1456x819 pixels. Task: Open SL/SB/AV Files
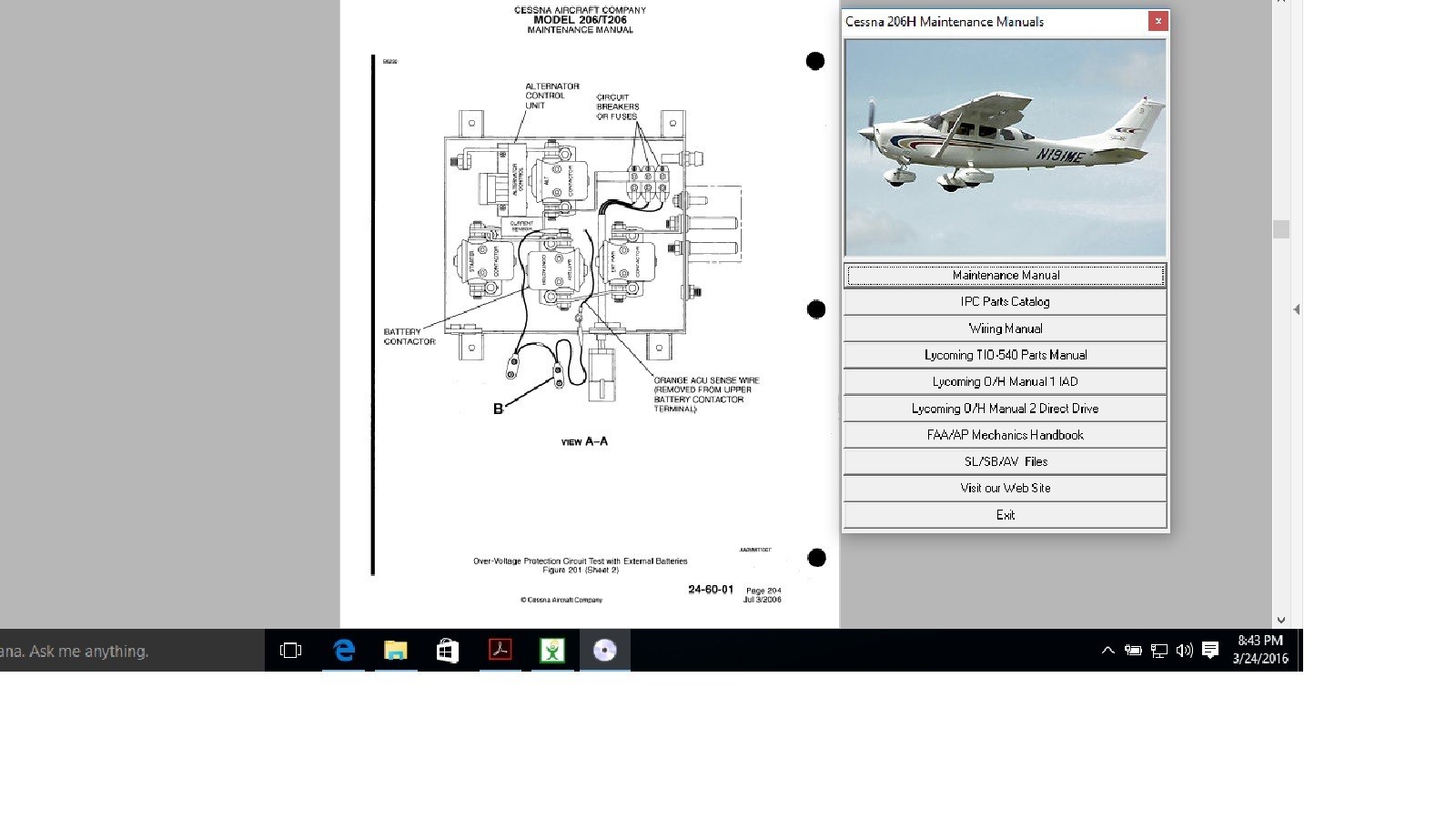click(1006, 461)
